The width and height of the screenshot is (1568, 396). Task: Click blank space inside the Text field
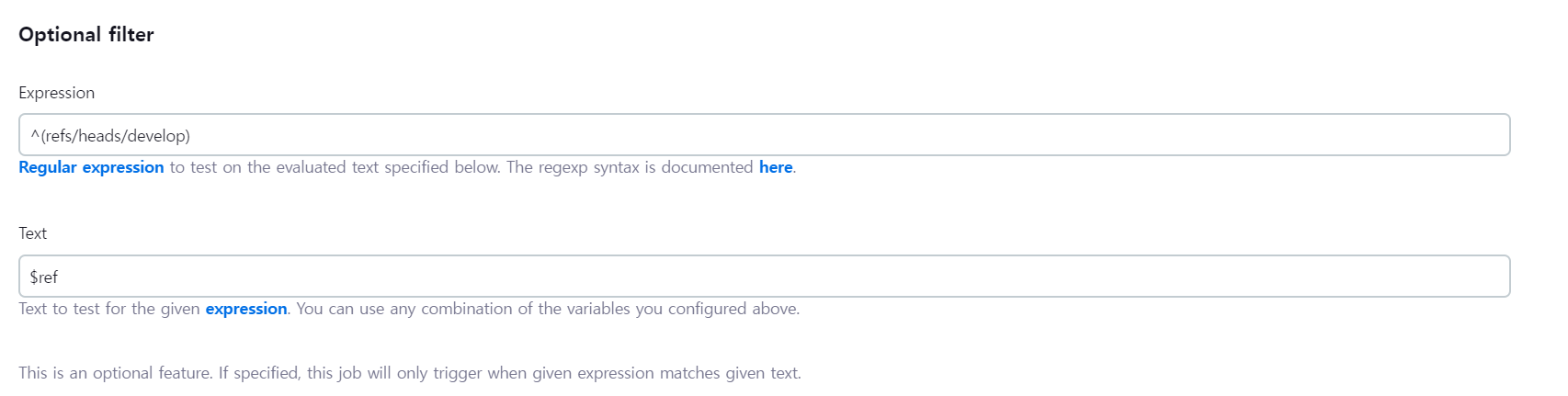point(919,277)
